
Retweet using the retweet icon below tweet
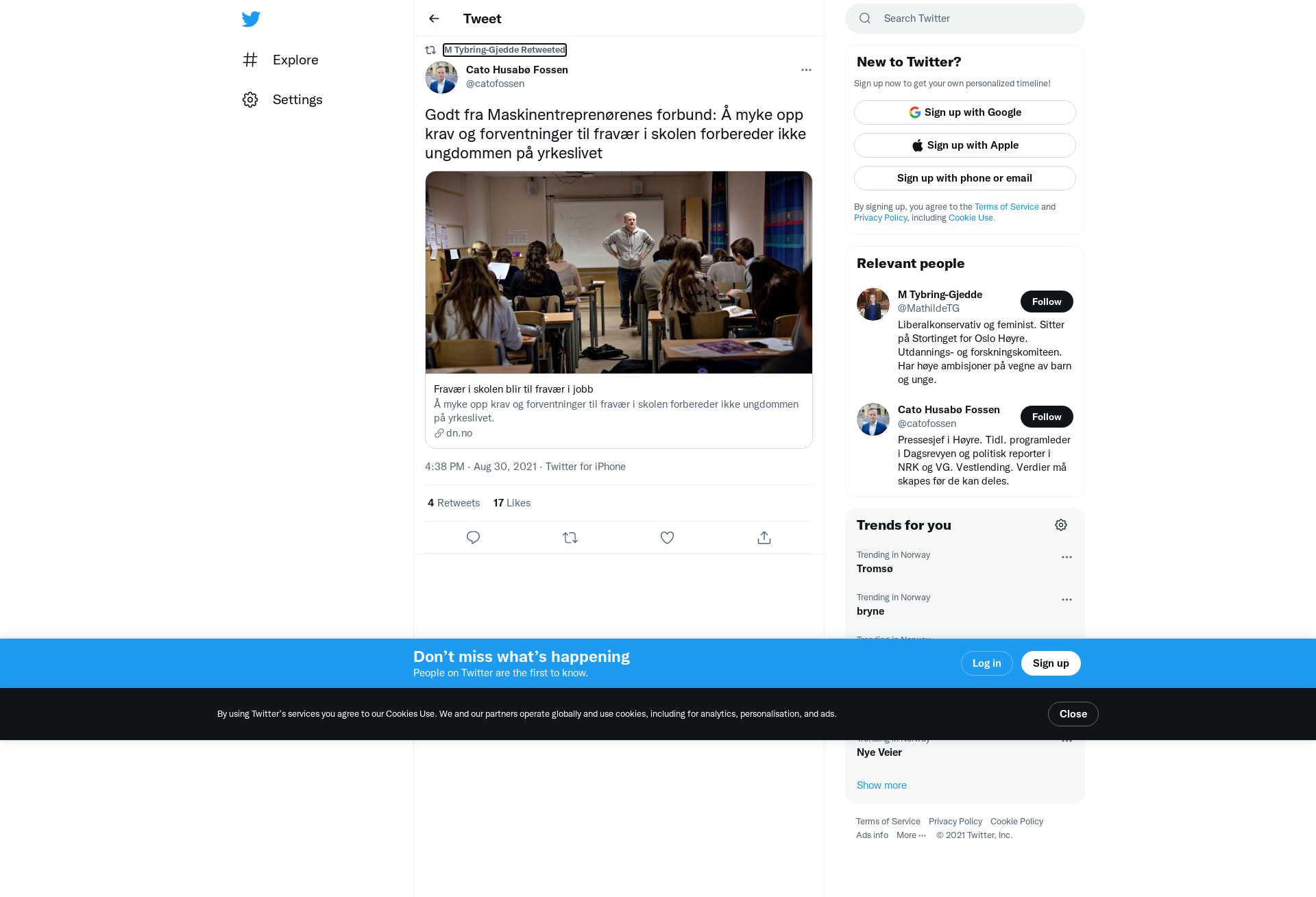coord(570,538)
